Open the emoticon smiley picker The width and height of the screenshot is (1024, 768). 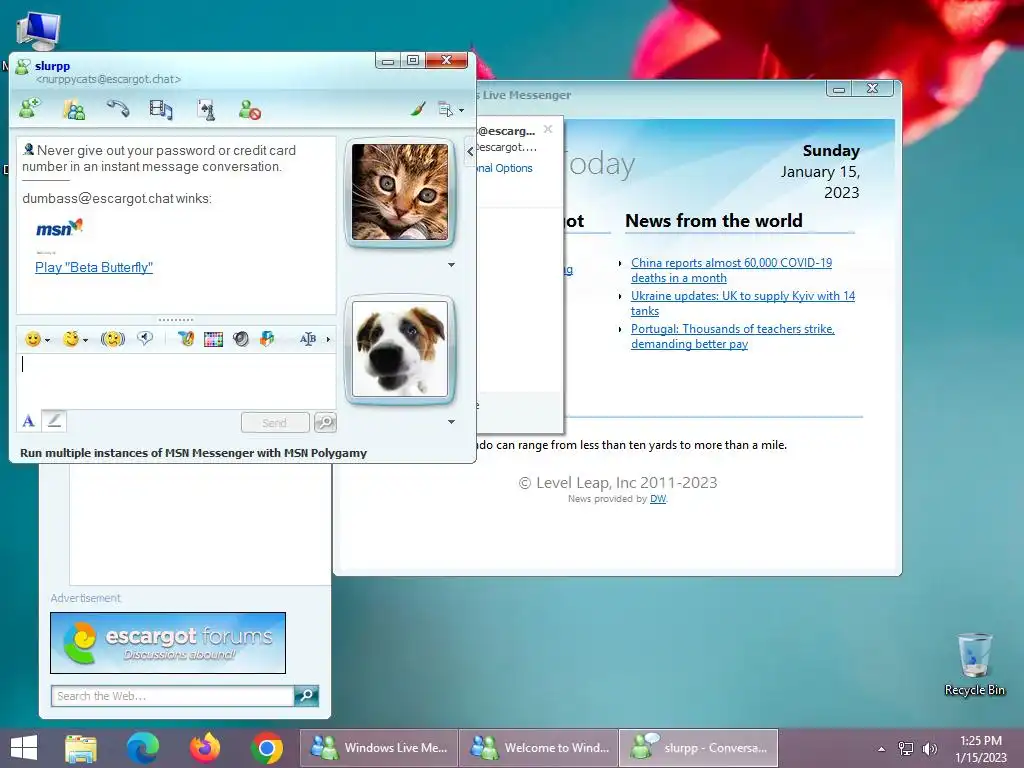[x=37, y=339]
